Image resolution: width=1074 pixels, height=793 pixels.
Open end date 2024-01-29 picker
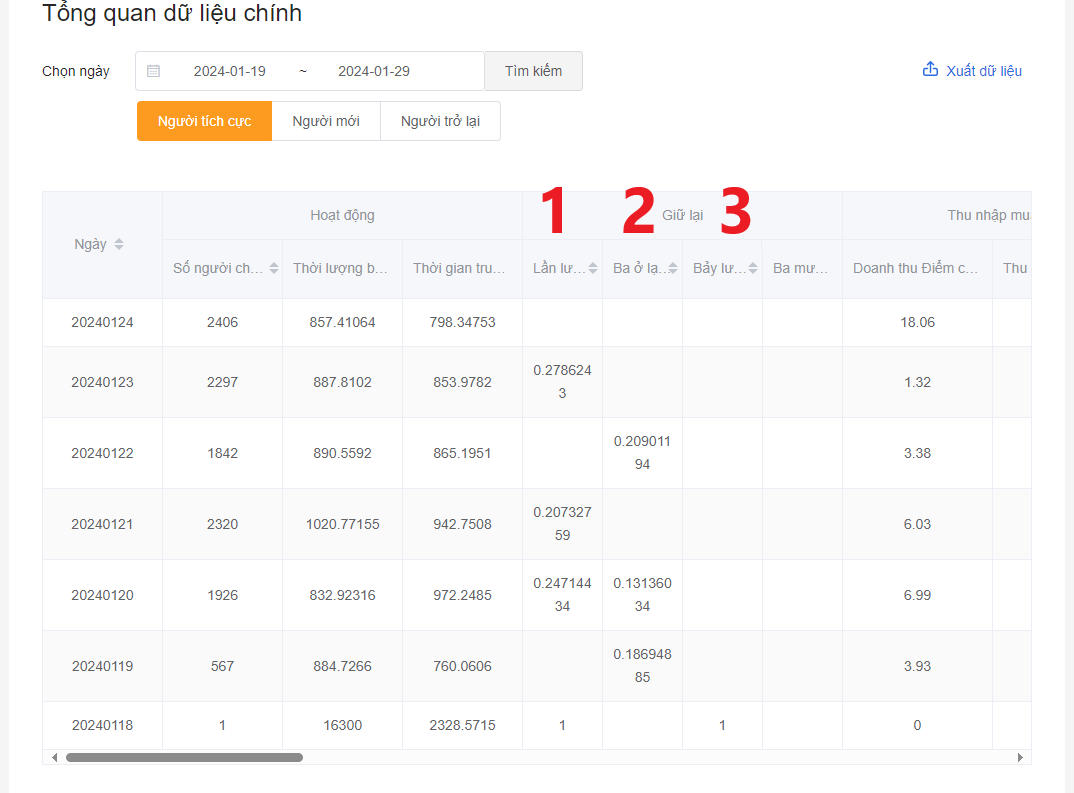tap(373, 71)
